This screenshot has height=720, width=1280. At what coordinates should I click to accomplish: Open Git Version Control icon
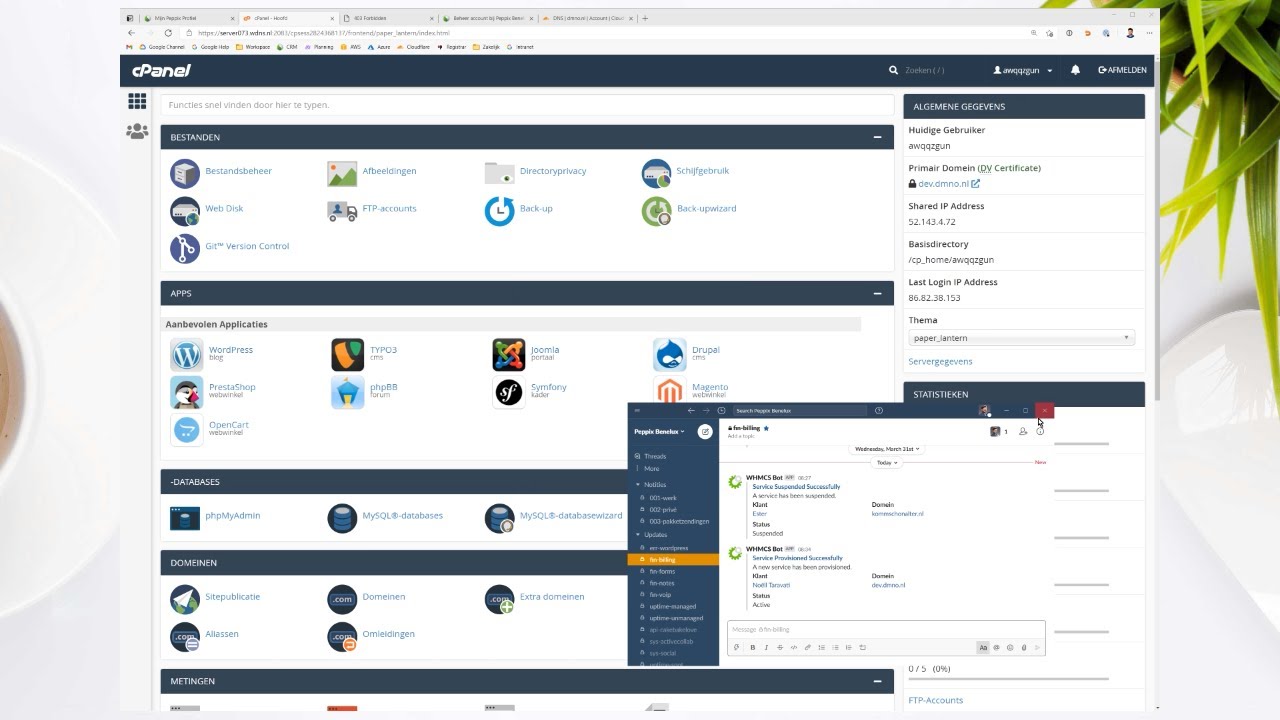click(x=185, y=248)
